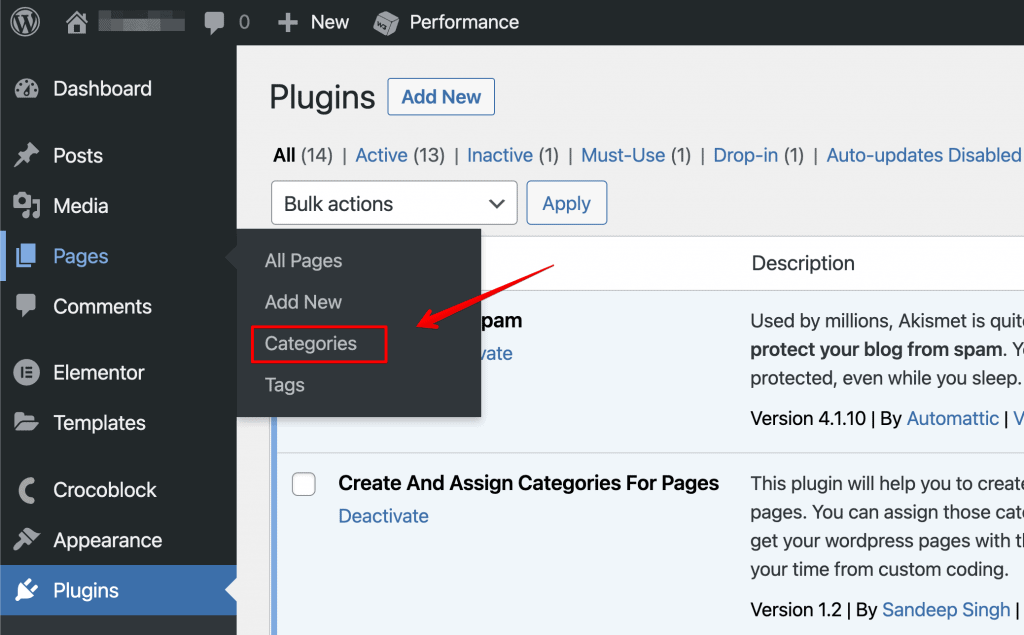Click the Description column header
The width and height of the screenshot is (1024, 635).
803,263
